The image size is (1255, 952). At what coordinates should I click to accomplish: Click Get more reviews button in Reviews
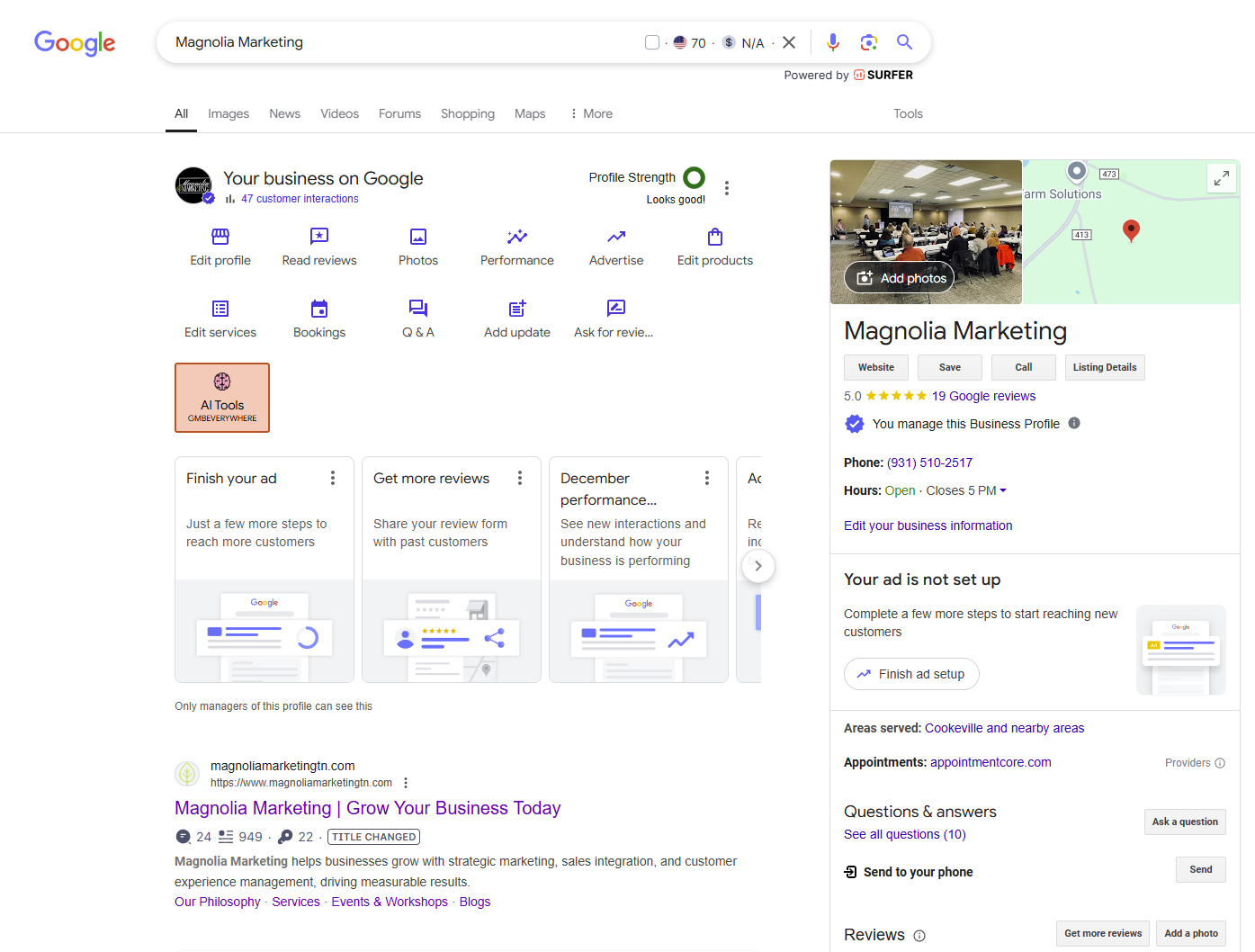click(x=1103, y=933)
